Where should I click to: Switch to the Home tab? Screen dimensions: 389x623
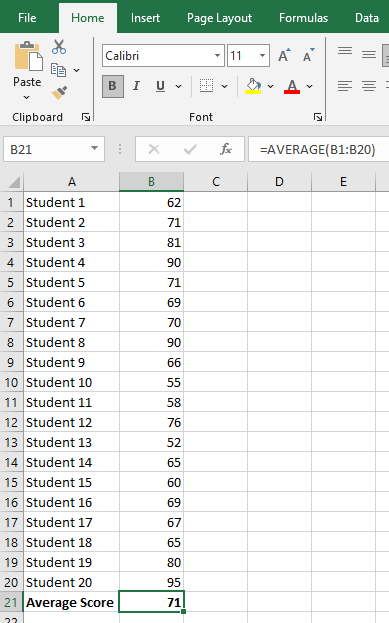click(88, 18)
